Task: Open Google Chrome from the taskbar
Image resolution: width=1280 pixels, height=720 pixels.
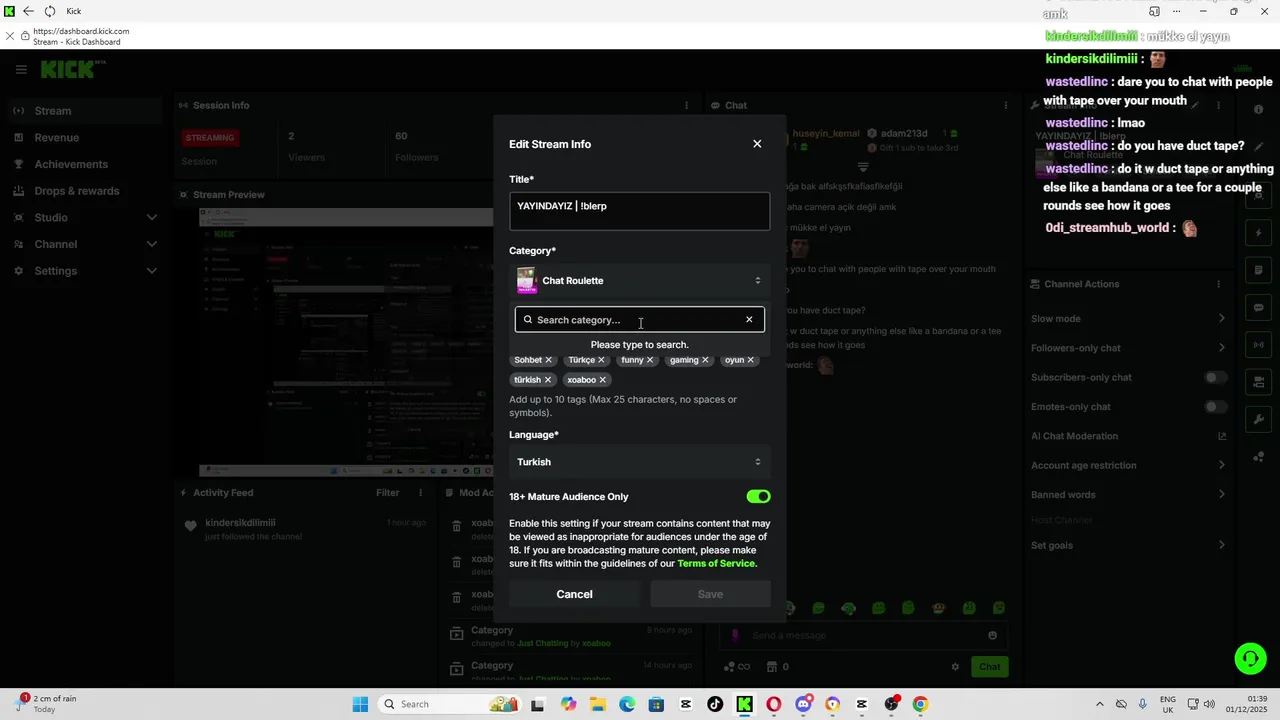Action: pos(920,704)
